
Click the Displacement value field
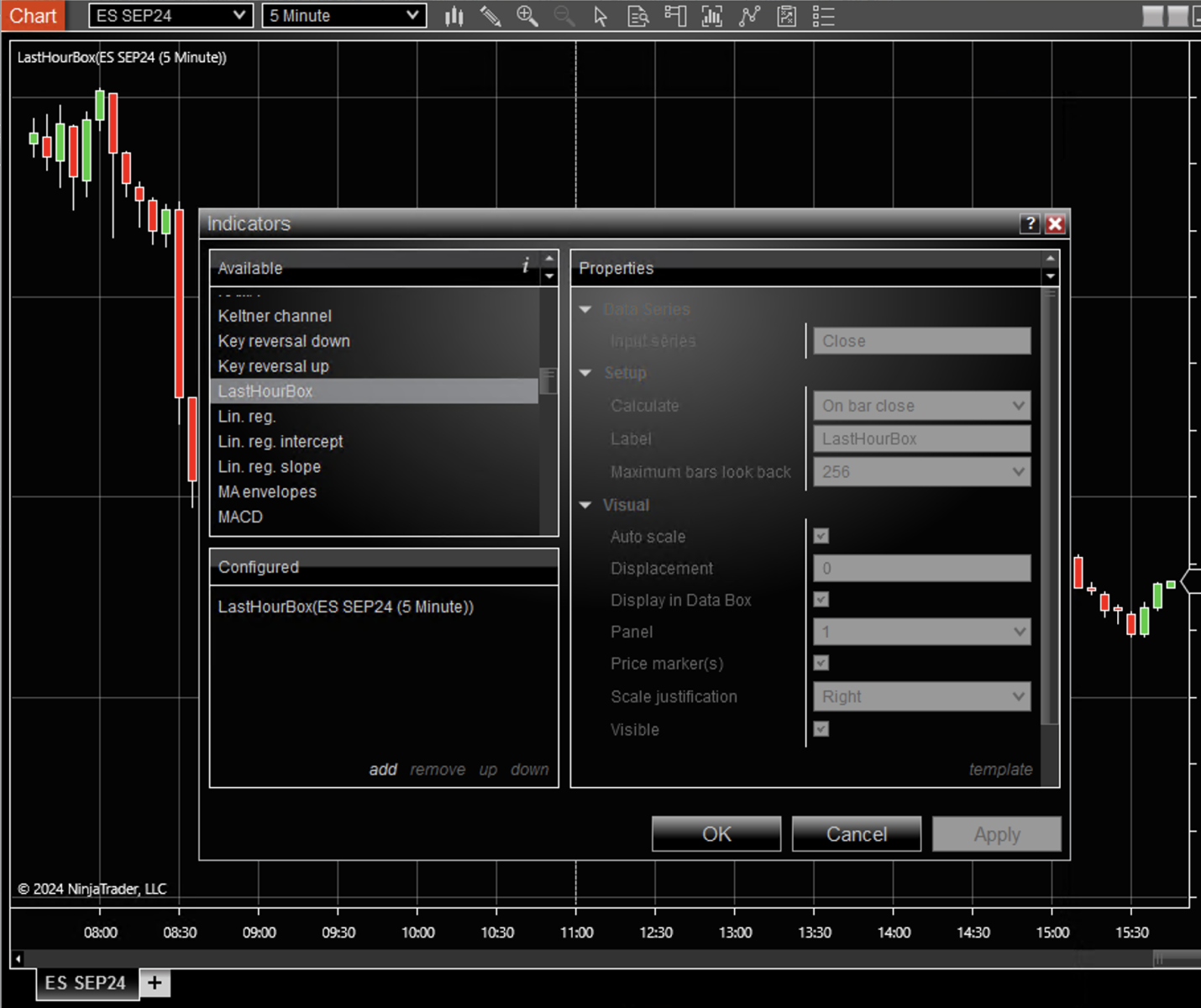click(921, 568)
